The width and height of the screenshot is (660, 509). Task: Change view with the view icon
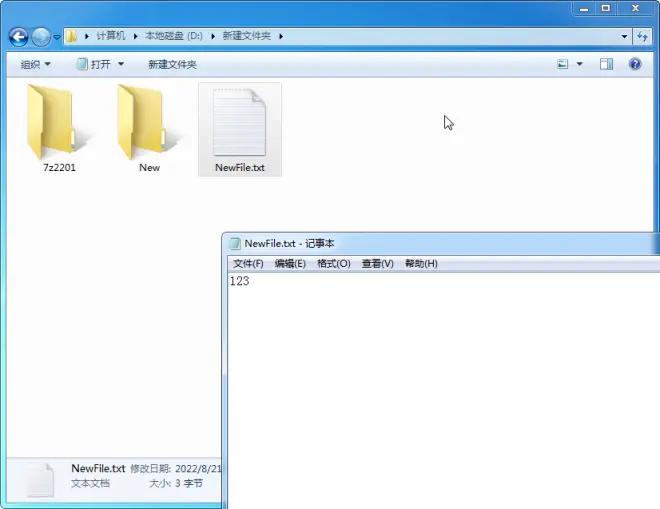click(563, 64)
